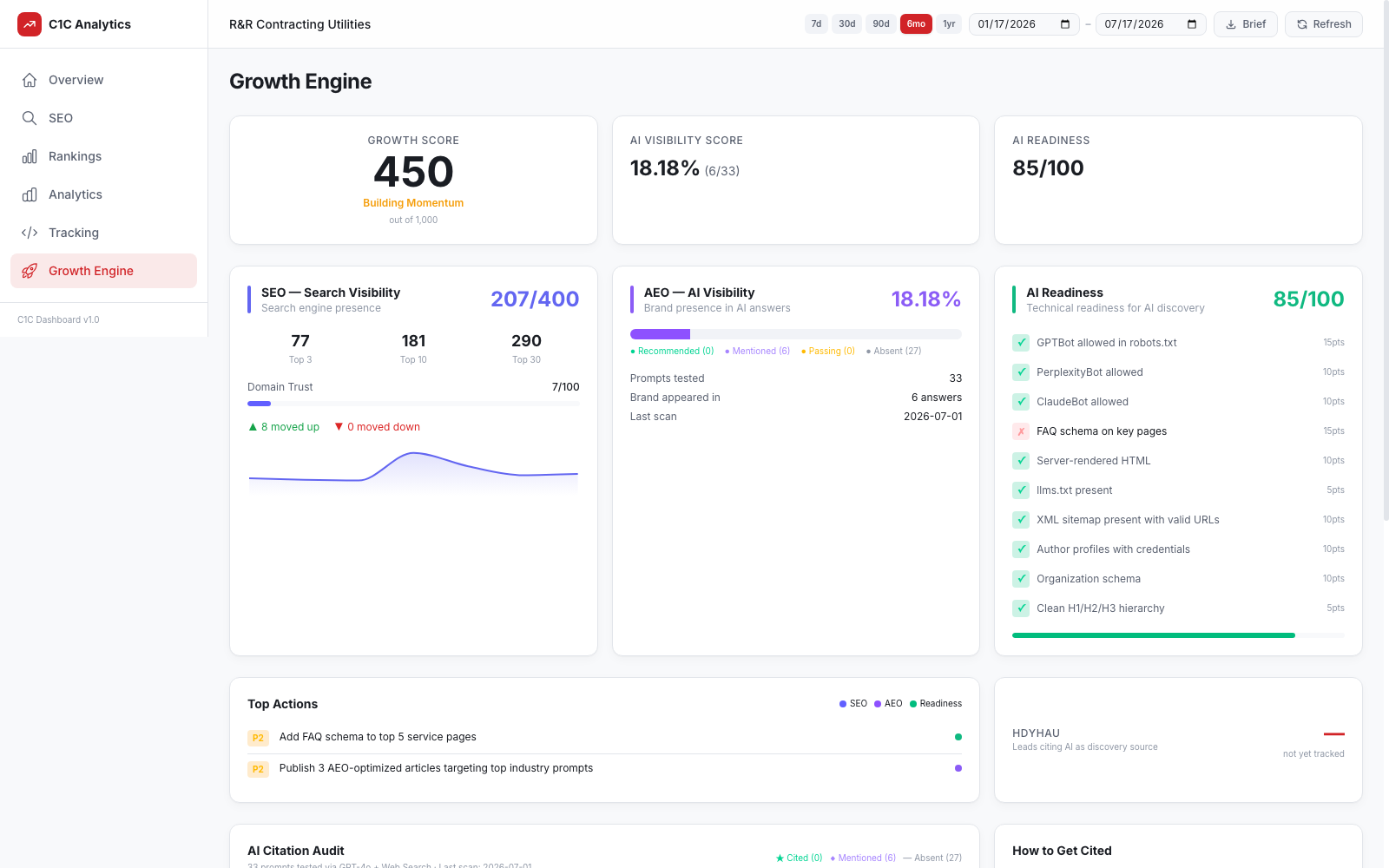Open Growth Engine in sidebar
The width and height of the screenshot is (1389, 868).
103,271
